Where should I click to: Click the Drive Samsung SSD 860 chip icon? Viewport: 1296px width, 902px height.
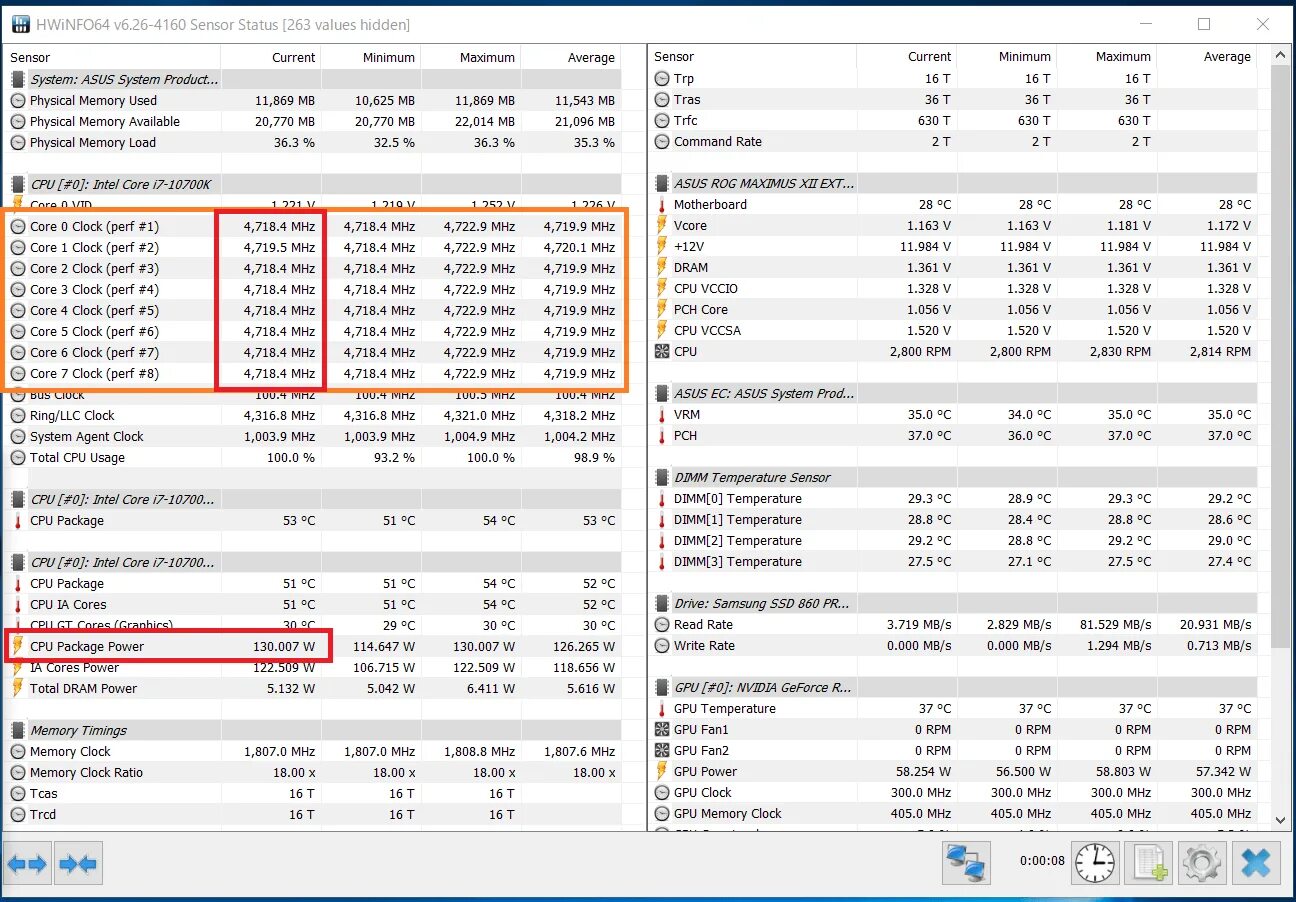point(662,604)
